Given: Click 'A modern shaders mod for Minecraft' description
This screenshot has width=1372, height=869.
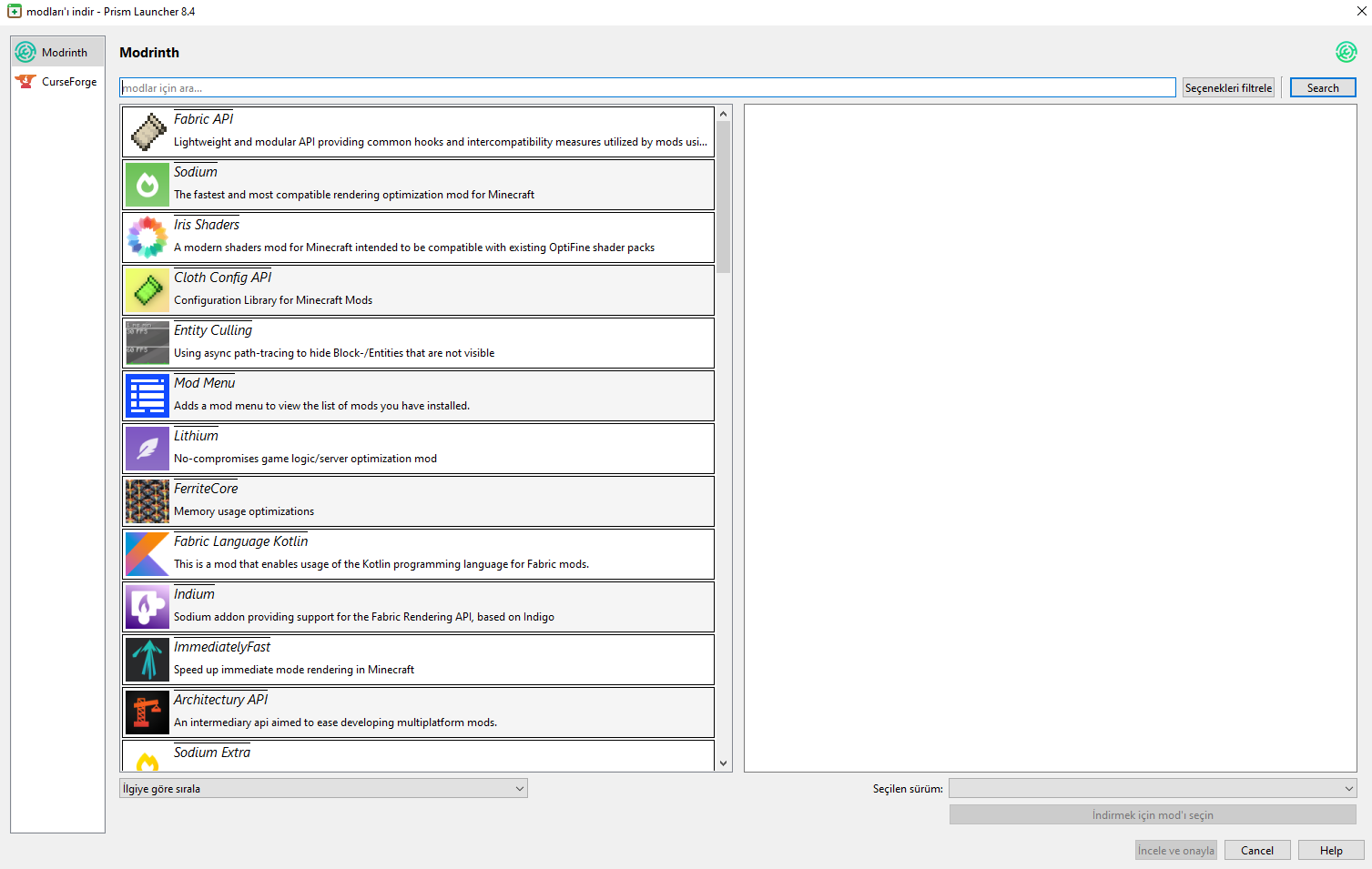Looking at the screenshot, I should click(414, 248).
